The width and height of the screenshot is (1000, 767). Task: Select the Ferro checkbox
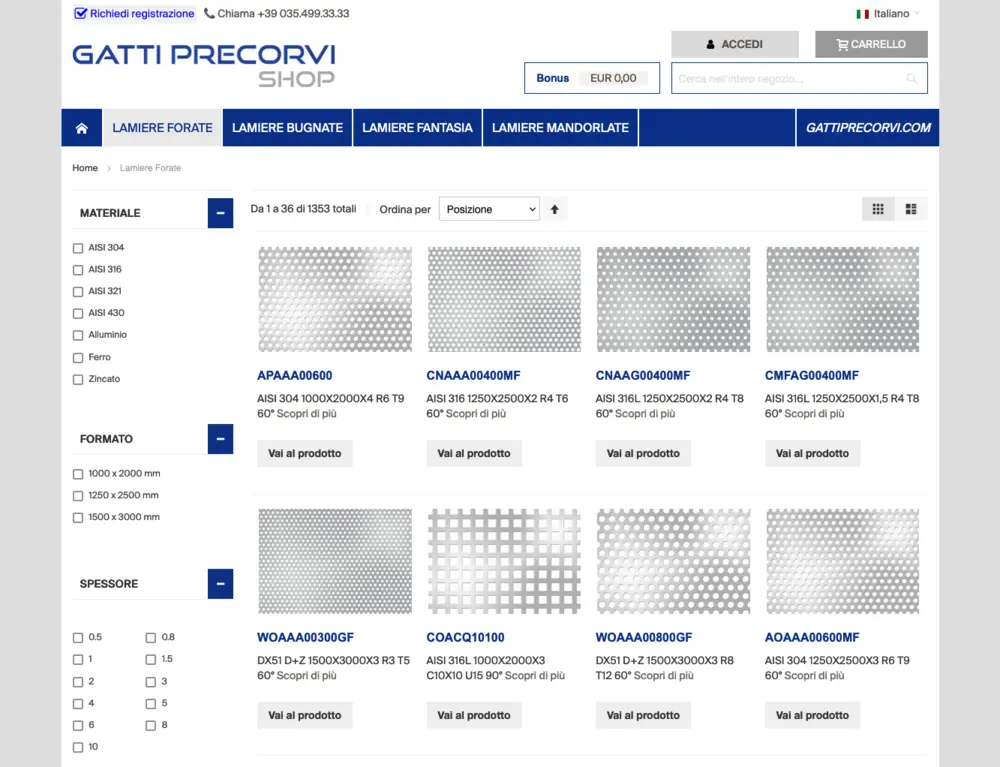(x=78, y=358)
